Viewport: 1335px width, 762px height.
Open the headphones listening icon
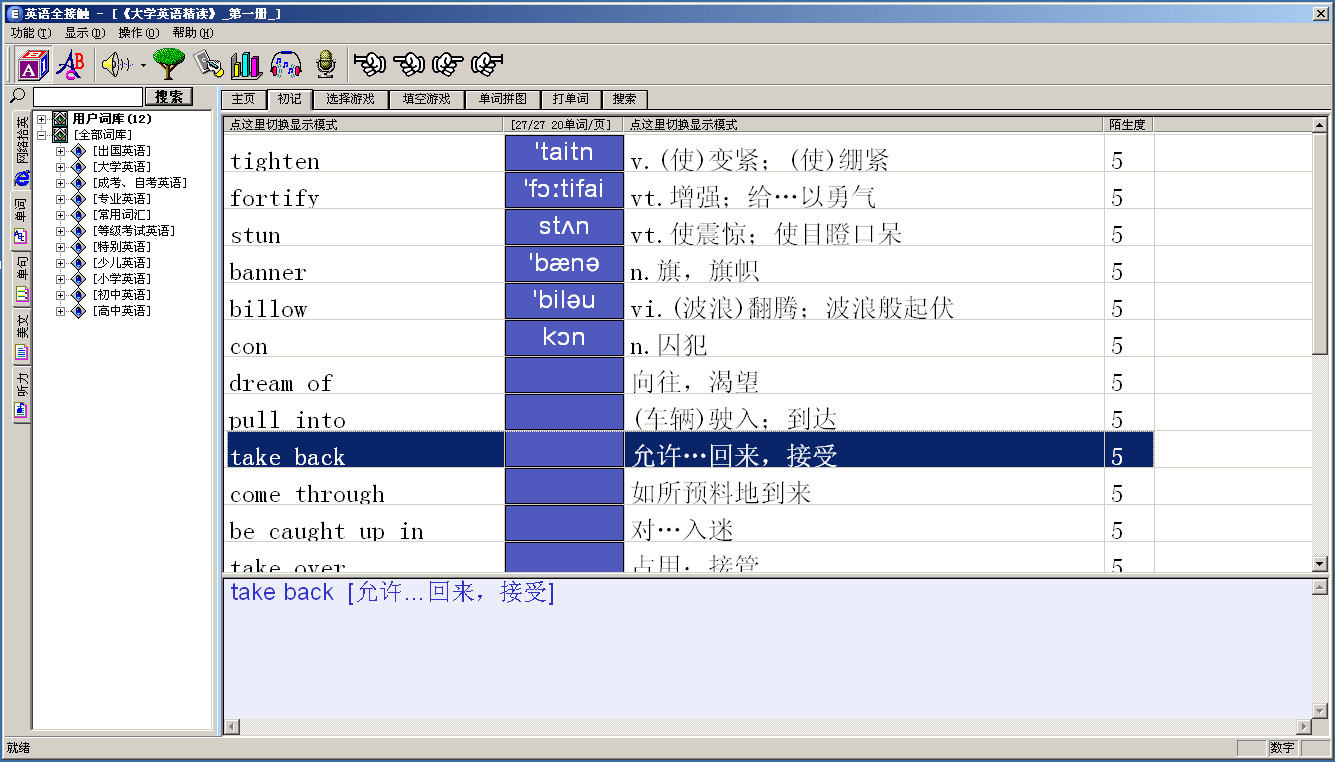(x=285, y=63)
